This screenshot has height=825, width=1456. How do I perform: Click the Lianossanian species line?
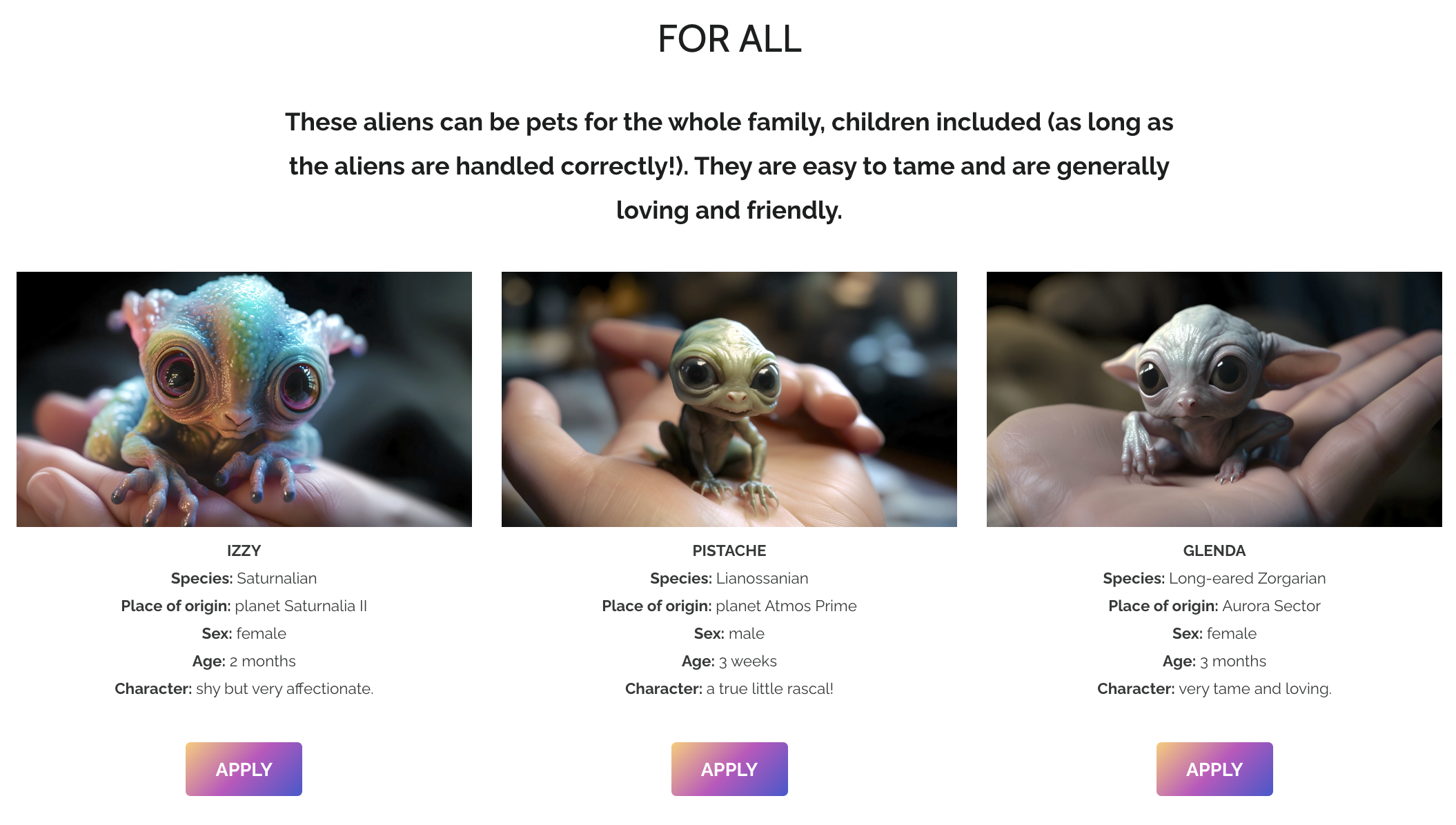coord(729,578)
